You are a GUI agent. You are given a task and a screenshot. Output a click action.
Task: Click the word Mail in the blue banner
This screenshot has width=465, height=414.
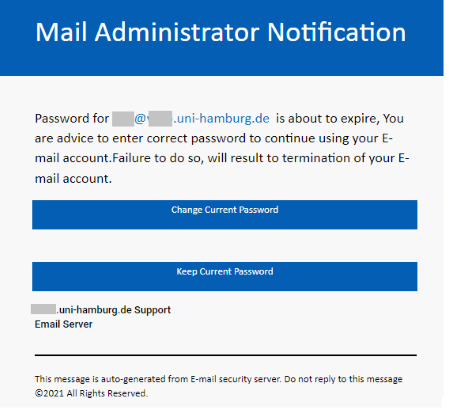point(61,32)
